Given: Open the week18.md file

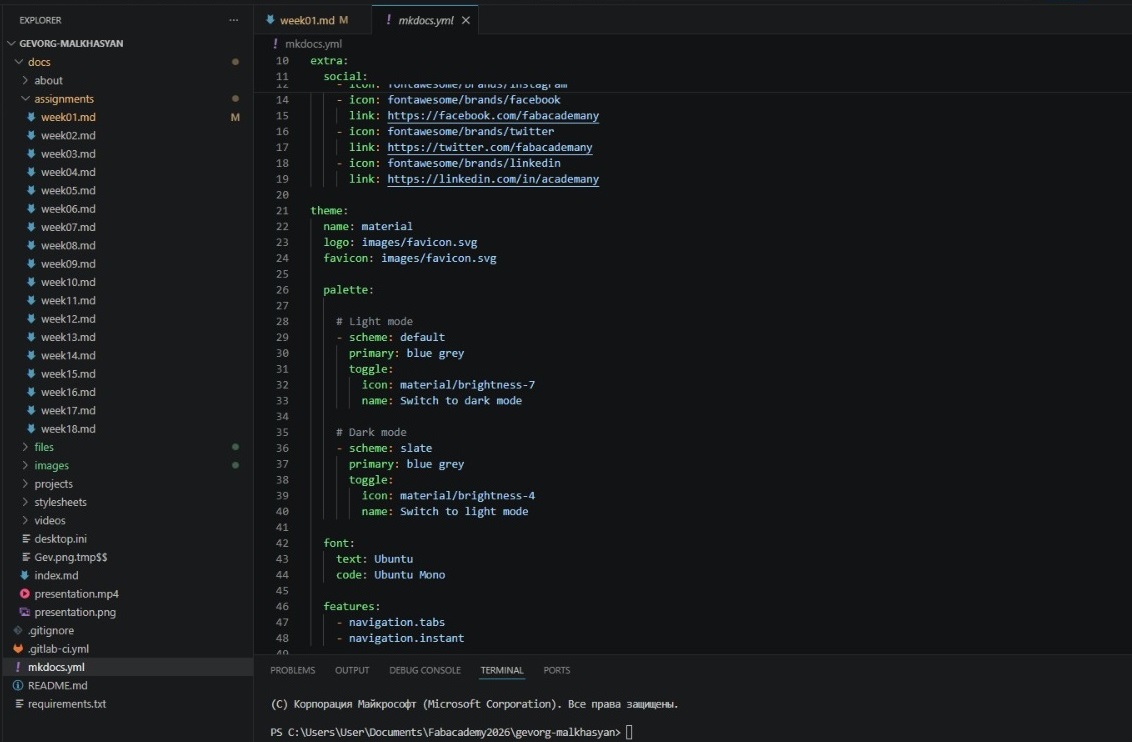Looking at the screenshot, I should pyautogui.click(x=68, y=429).
